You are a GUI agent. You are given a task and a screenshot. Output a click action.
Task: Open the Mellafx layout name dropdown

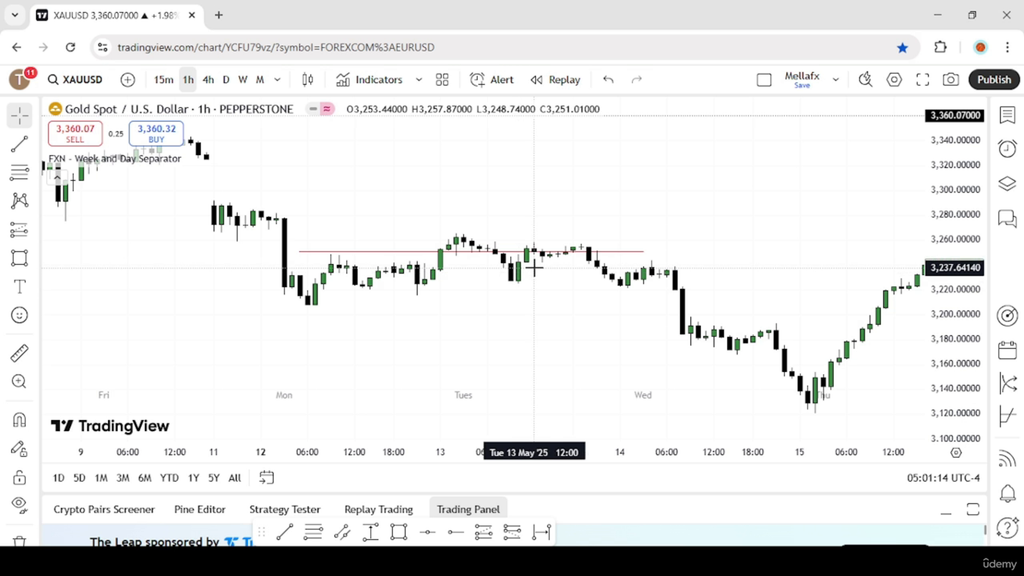835,80
